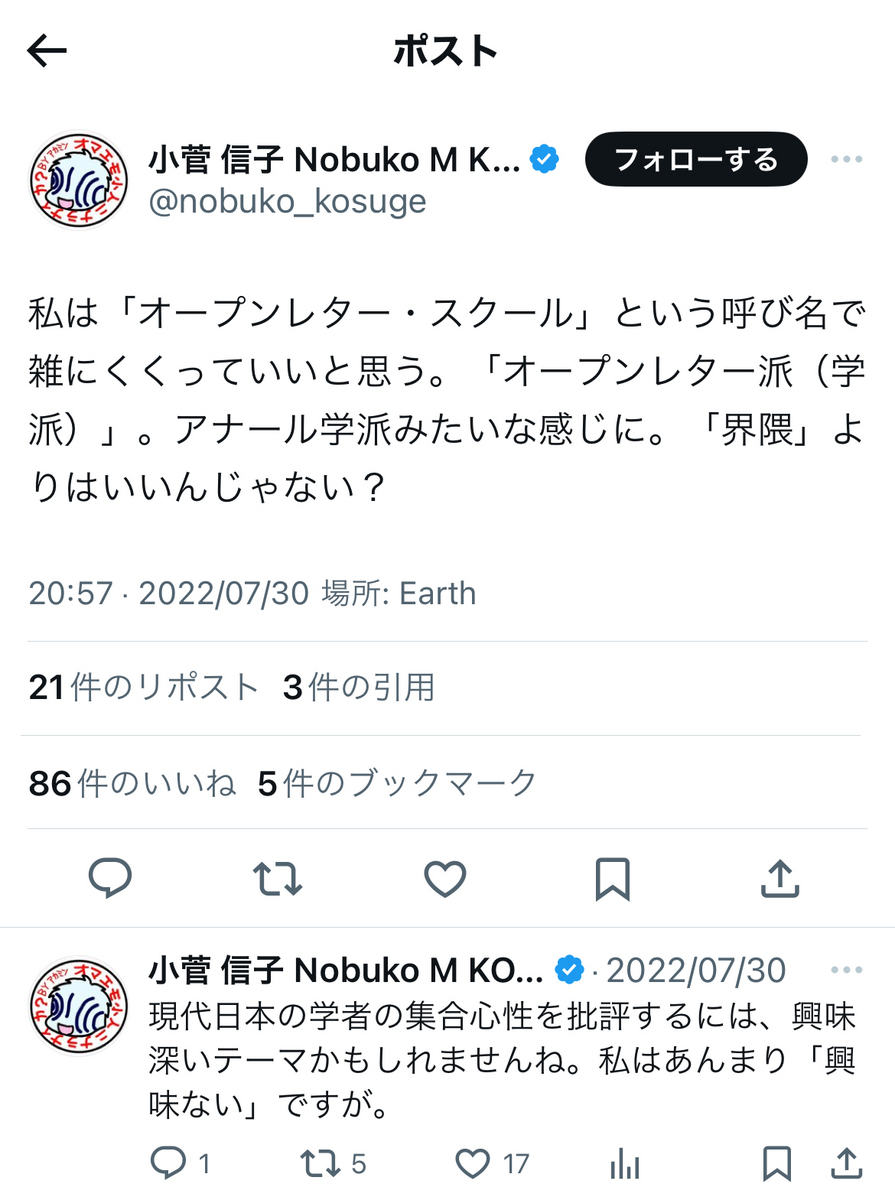The image size is (895, 1200).
Task: Tap the フォローする button
Action: [x=696, y=159]
